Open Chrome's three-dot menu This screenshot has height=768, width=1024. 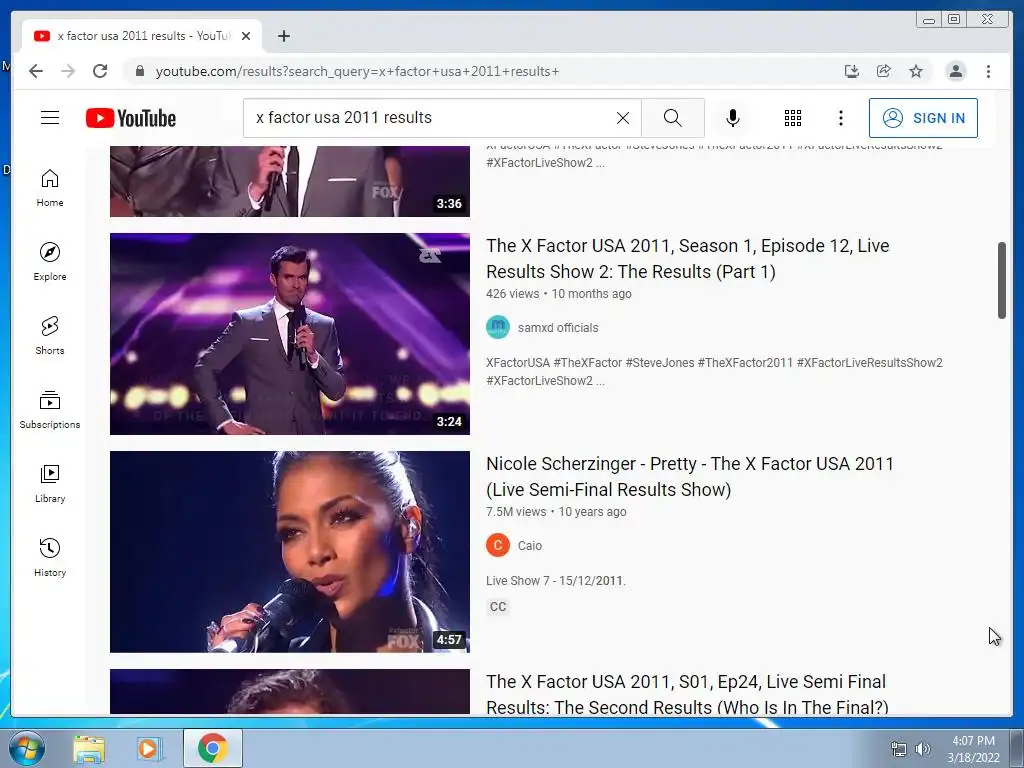click(988, 71)
